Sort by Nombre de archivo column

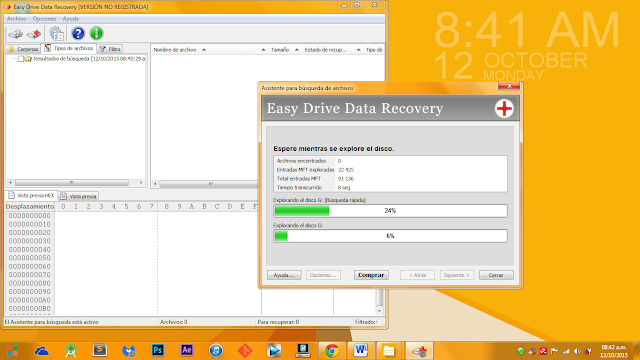[198, 50]
